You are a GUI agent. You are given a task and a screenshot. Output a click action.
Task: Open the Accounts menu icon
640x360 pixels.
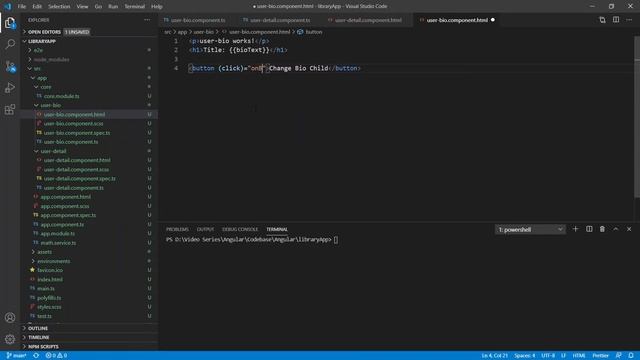10,318
